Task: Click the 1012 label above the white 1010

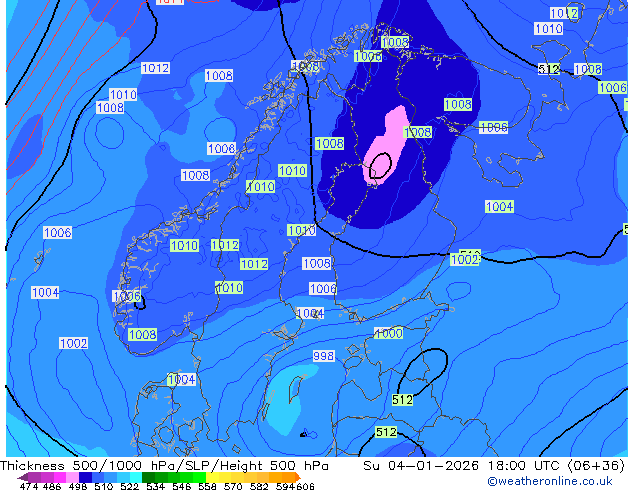Action: coord(564,13)
